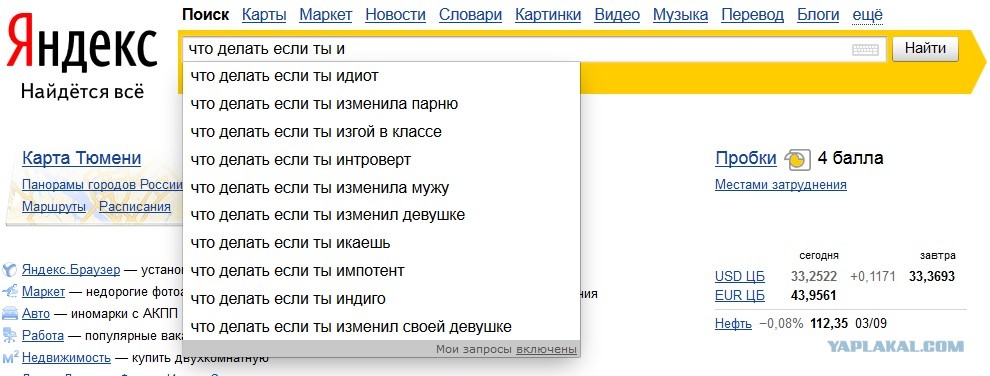Click the traffic light icon next to Пробки
990x376 pixels.
pyautogui.click(x=797, y=160)
